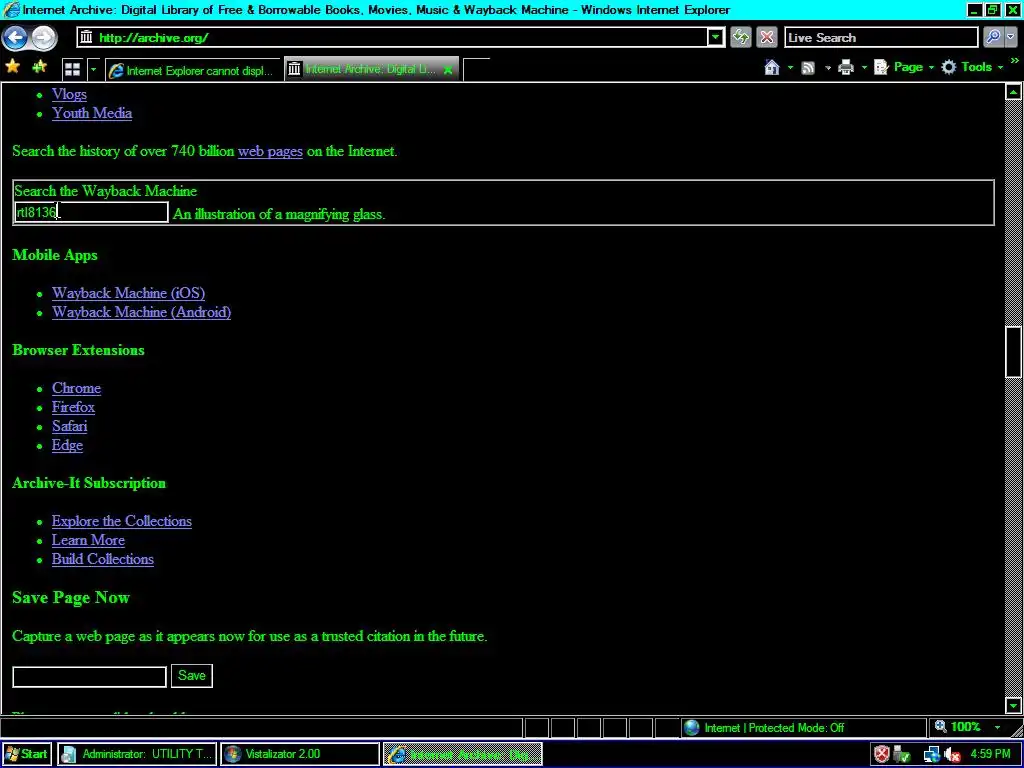Expand the address bar history dropdown
Image resolution: width=1024 pixels, height=768 pixels.
tap(716, 37)
